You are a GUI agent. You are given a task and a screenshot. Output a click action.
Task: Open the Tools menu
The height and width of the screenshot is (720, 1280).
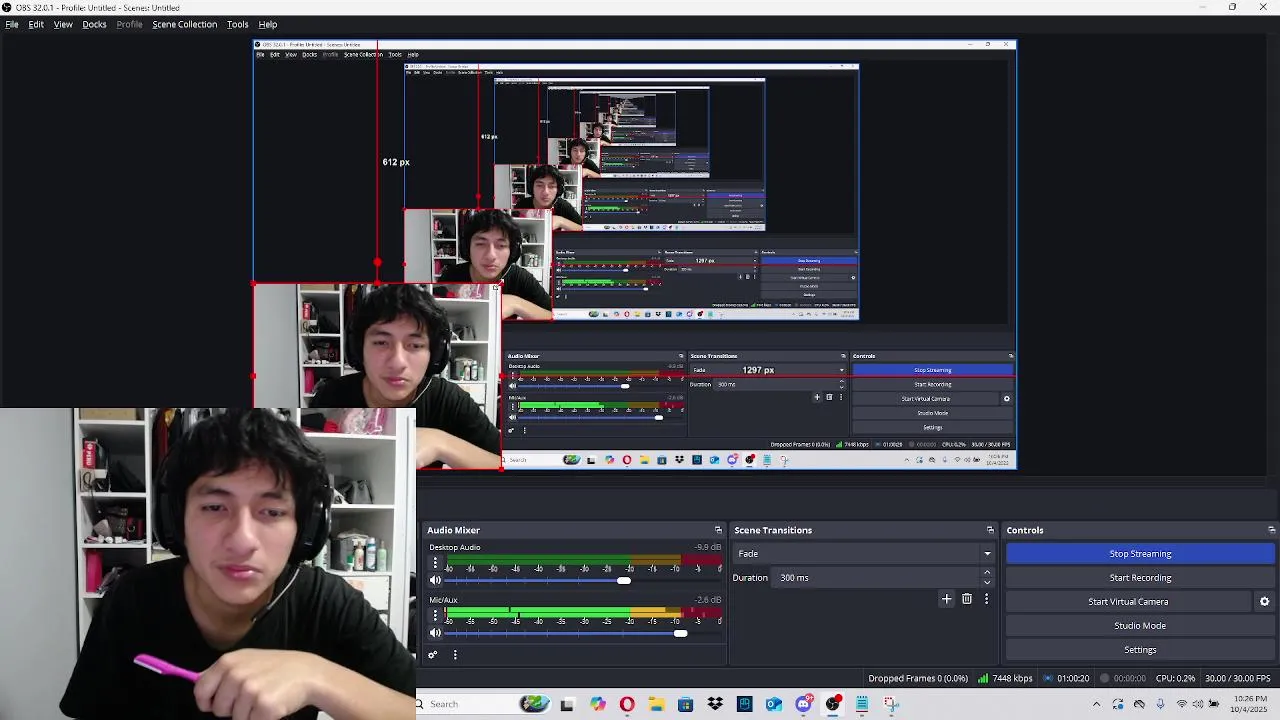point(237,24)
